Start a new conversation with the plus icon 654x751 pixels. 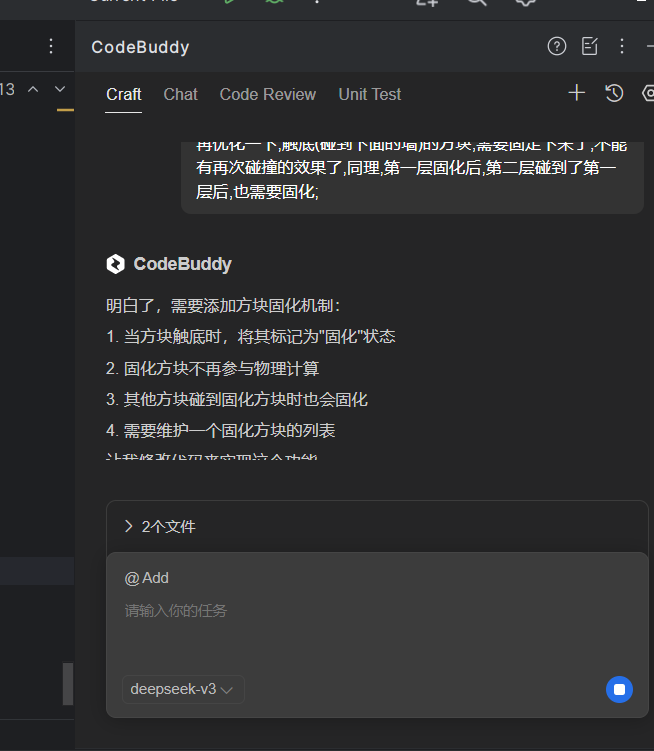tap(576, 92)
